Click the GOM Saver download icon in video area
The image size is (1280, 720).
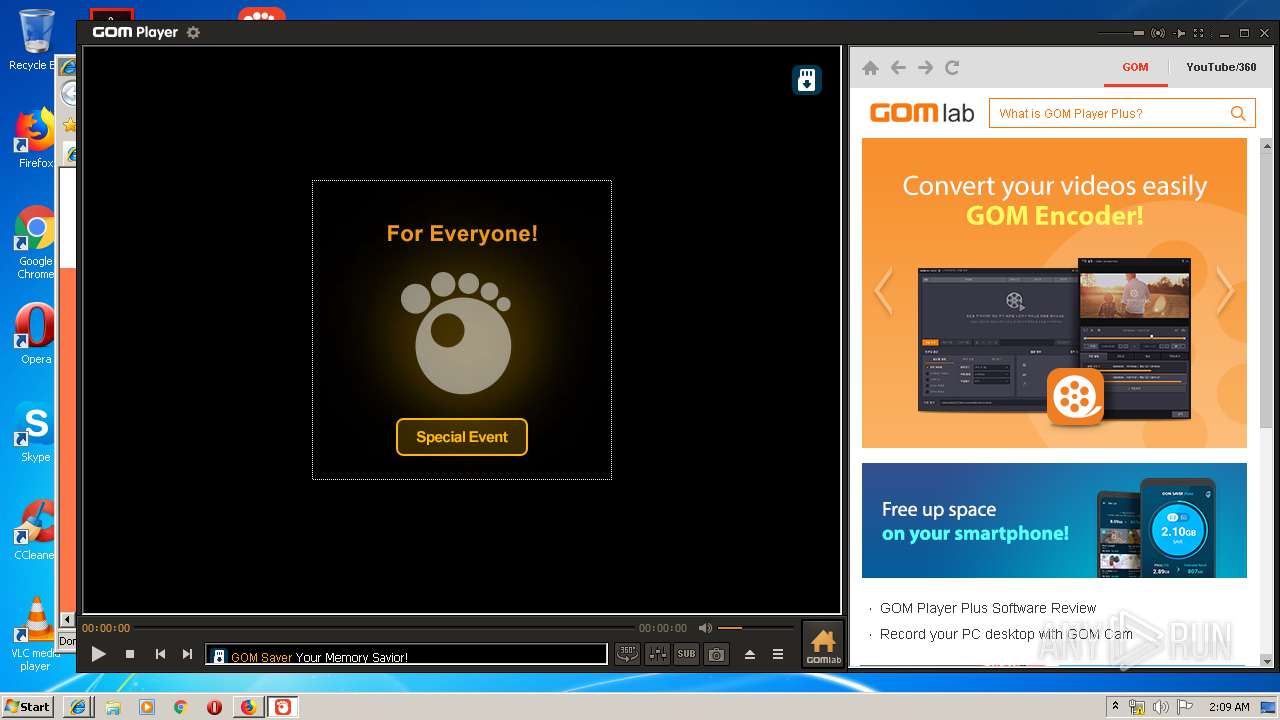point(807,80)
